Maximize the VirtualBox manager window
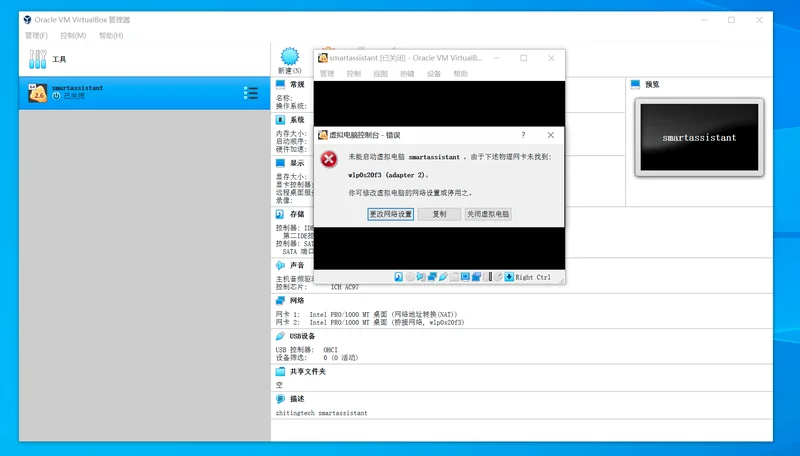The width and height of the screenshot is (800, 456). (x=732, y=20)
